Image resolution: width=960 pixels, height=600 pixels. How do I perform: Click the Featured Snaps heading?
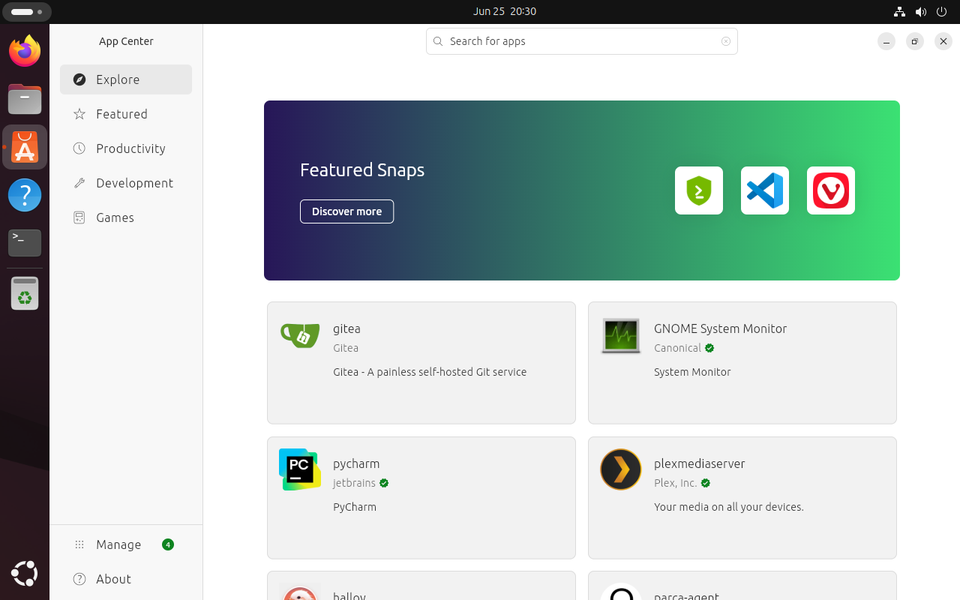[x=362, y=170]
